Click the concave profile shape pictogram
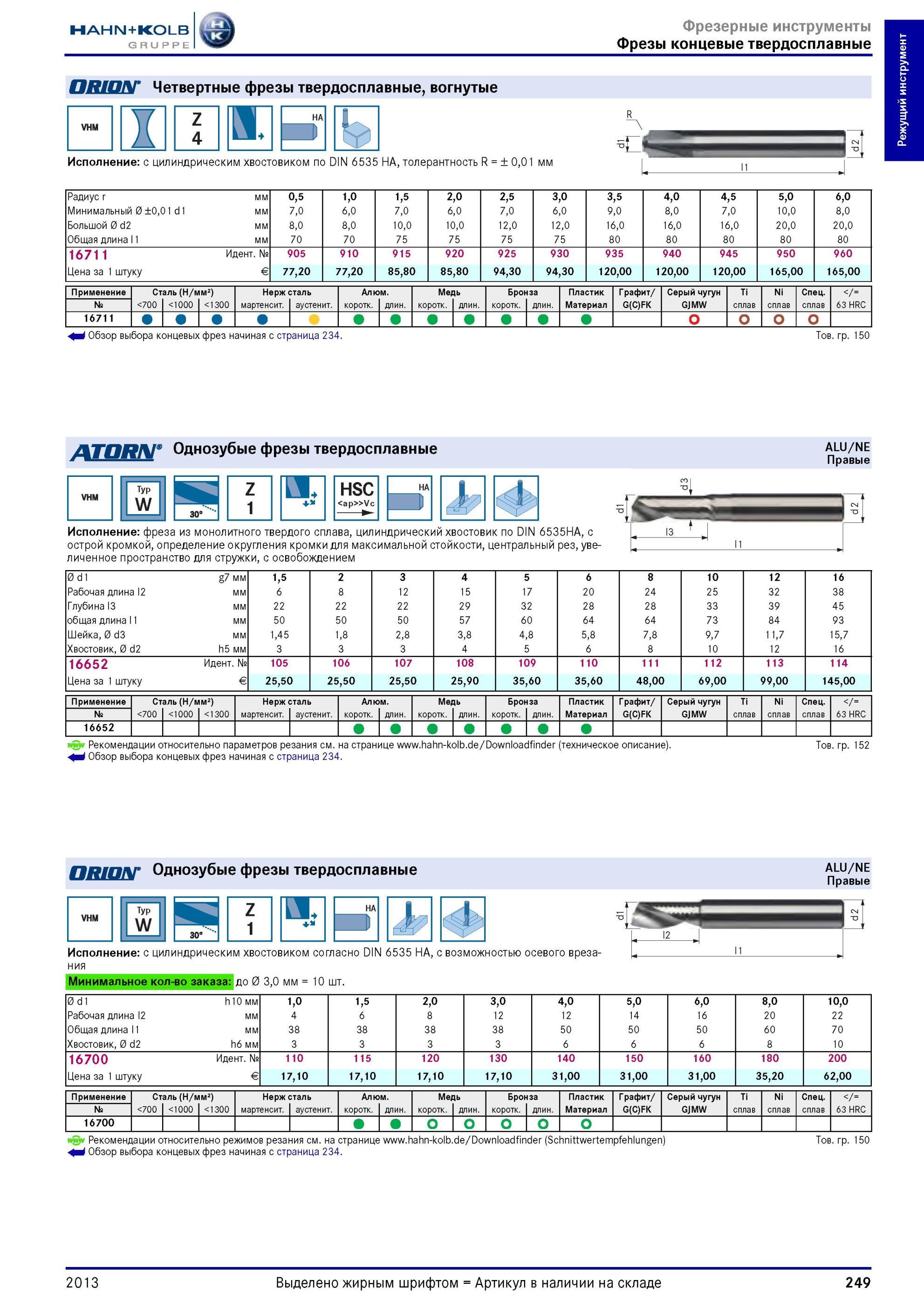924x1308 pixels. coord(143,128)
